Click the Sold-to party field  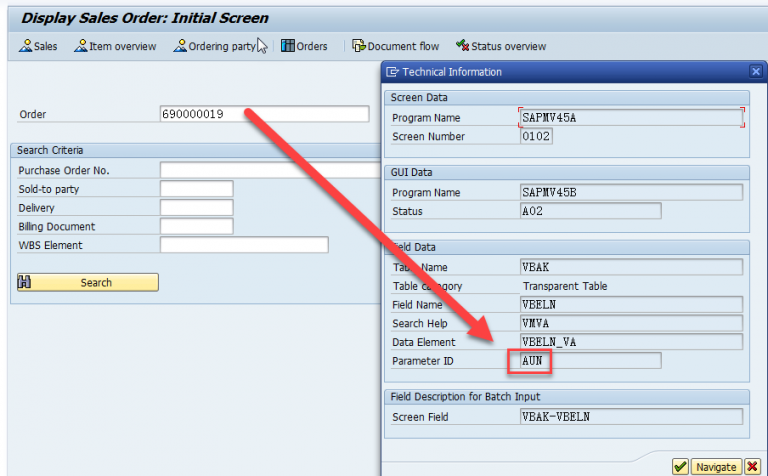[196, 189]
